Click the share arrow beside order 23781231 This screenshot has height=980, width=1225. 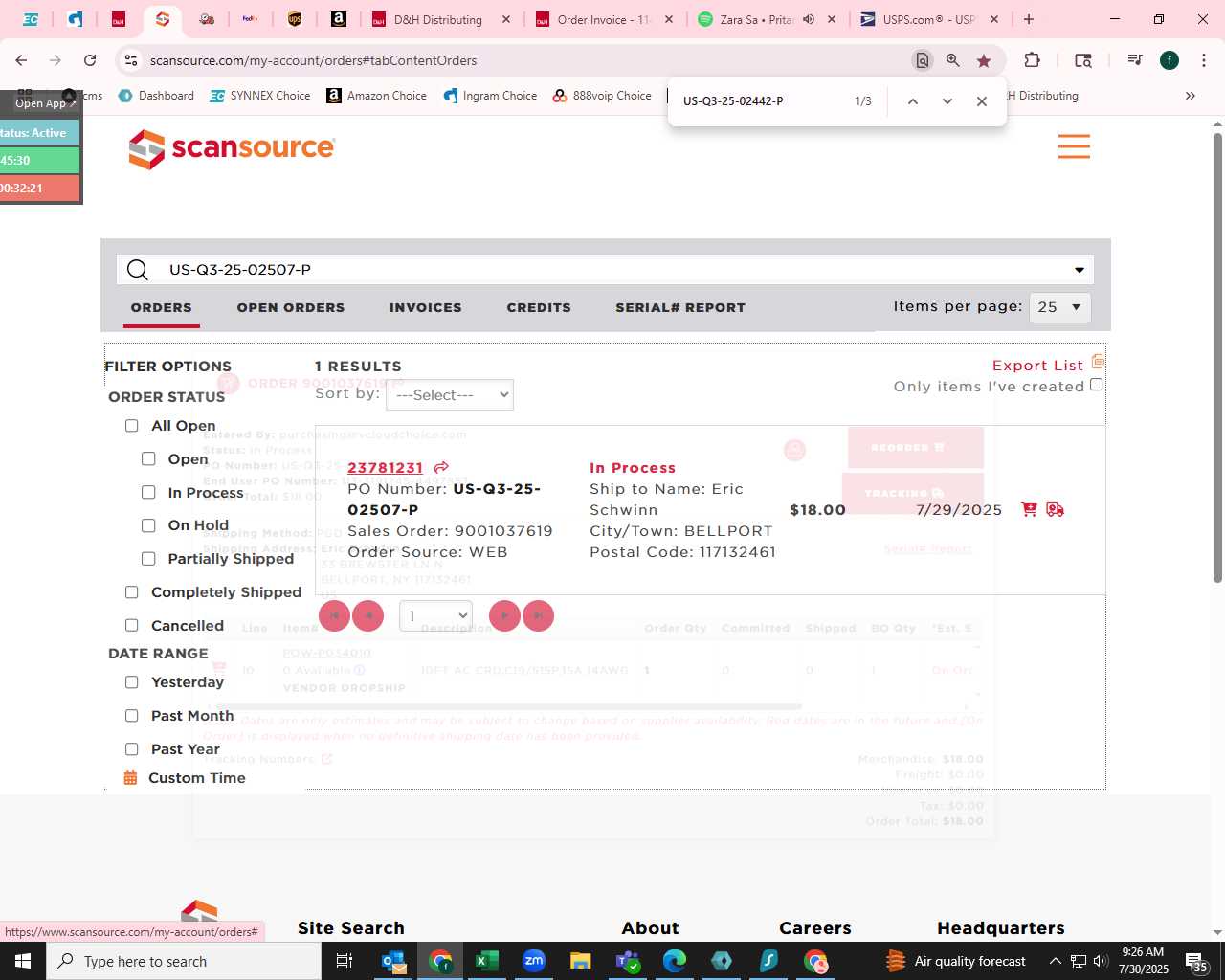441,467
